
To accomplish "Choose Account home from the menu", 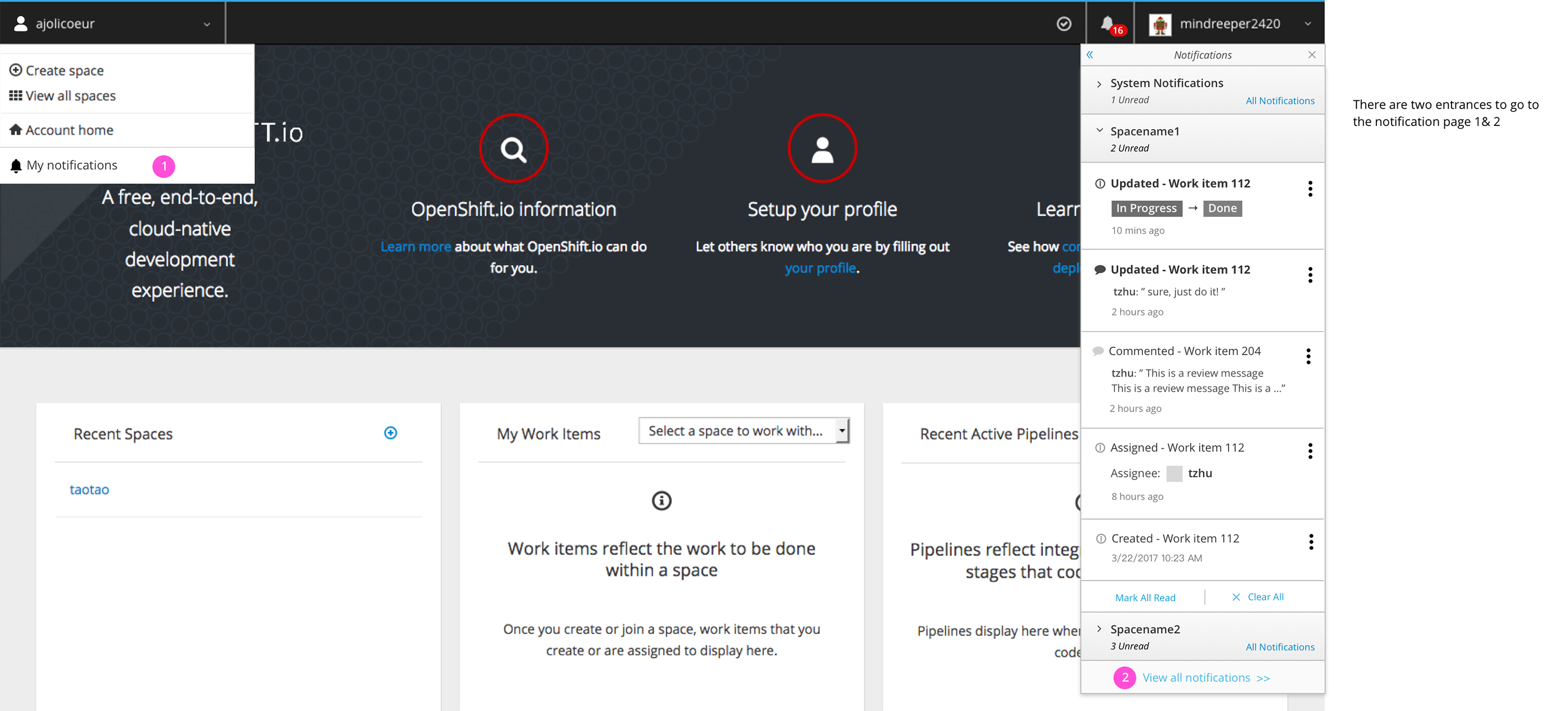I will (x=69, y=130).
